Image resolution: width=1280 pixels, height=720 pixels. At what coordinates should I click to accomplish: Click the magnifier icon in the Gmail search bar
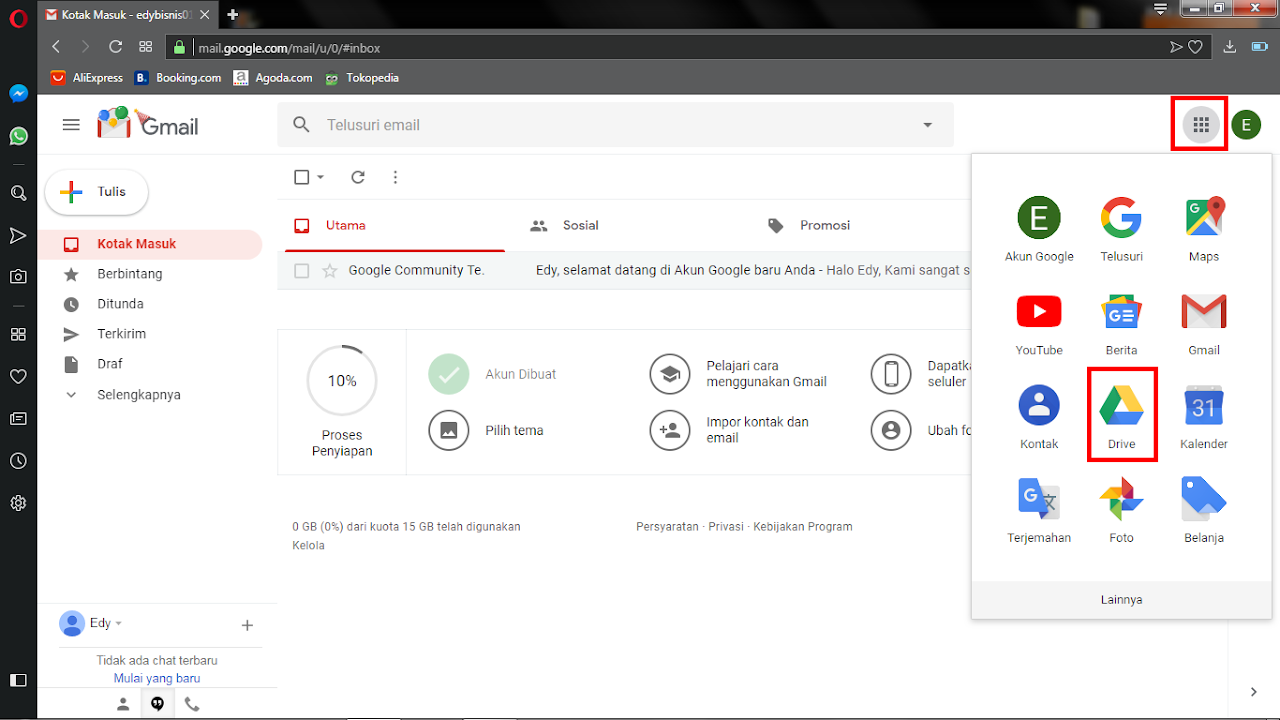click(301, 125)
